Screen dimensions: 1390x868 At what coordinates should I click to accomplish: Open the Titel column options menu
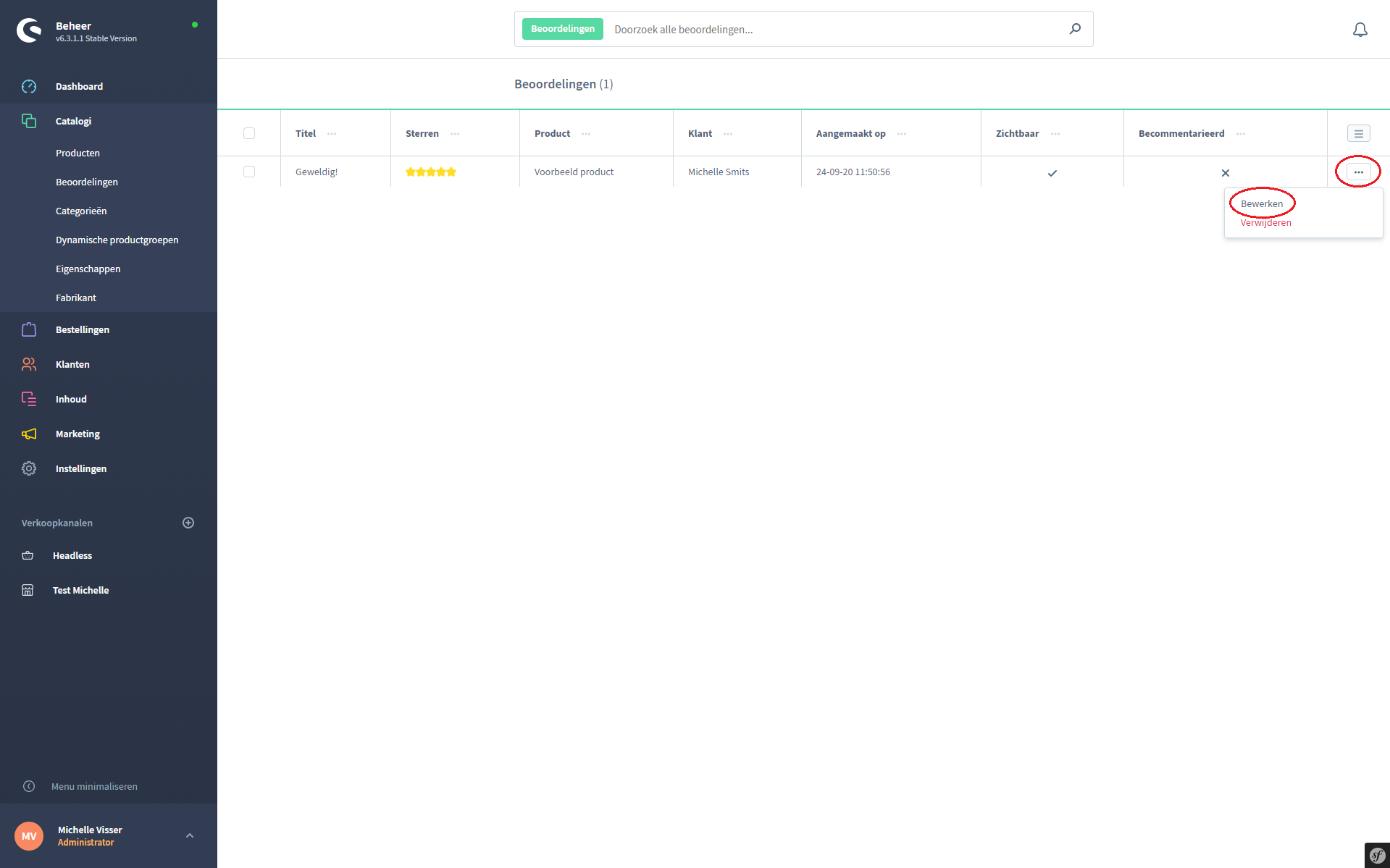pos(332,134)
